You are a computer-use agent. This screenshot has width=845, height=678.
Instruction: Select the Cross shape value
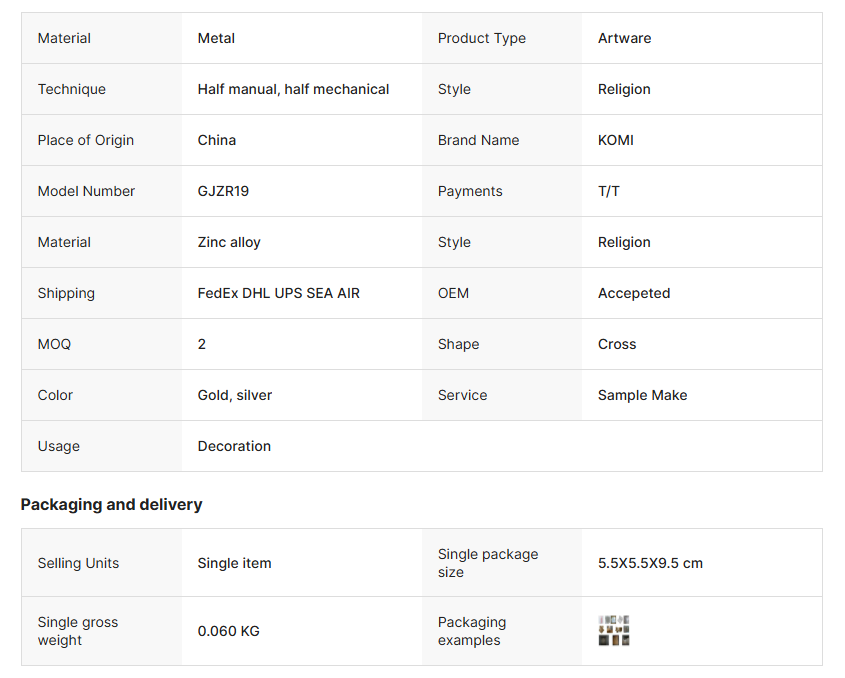coord(617,344)
